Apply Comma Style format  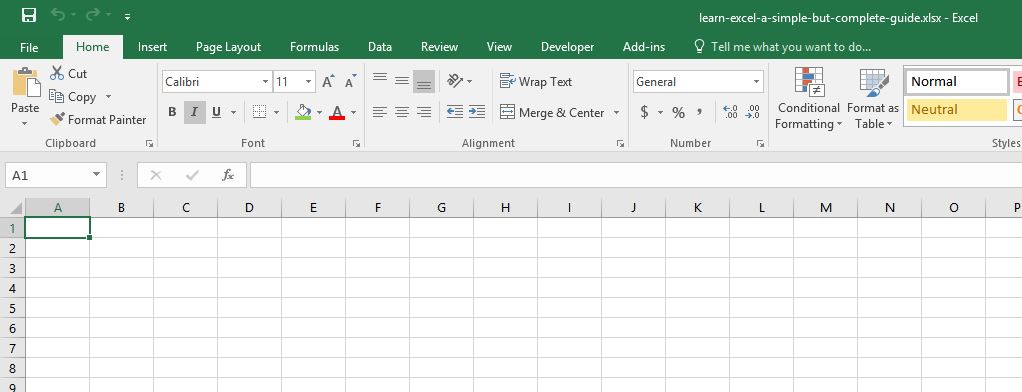coord(699,112)
